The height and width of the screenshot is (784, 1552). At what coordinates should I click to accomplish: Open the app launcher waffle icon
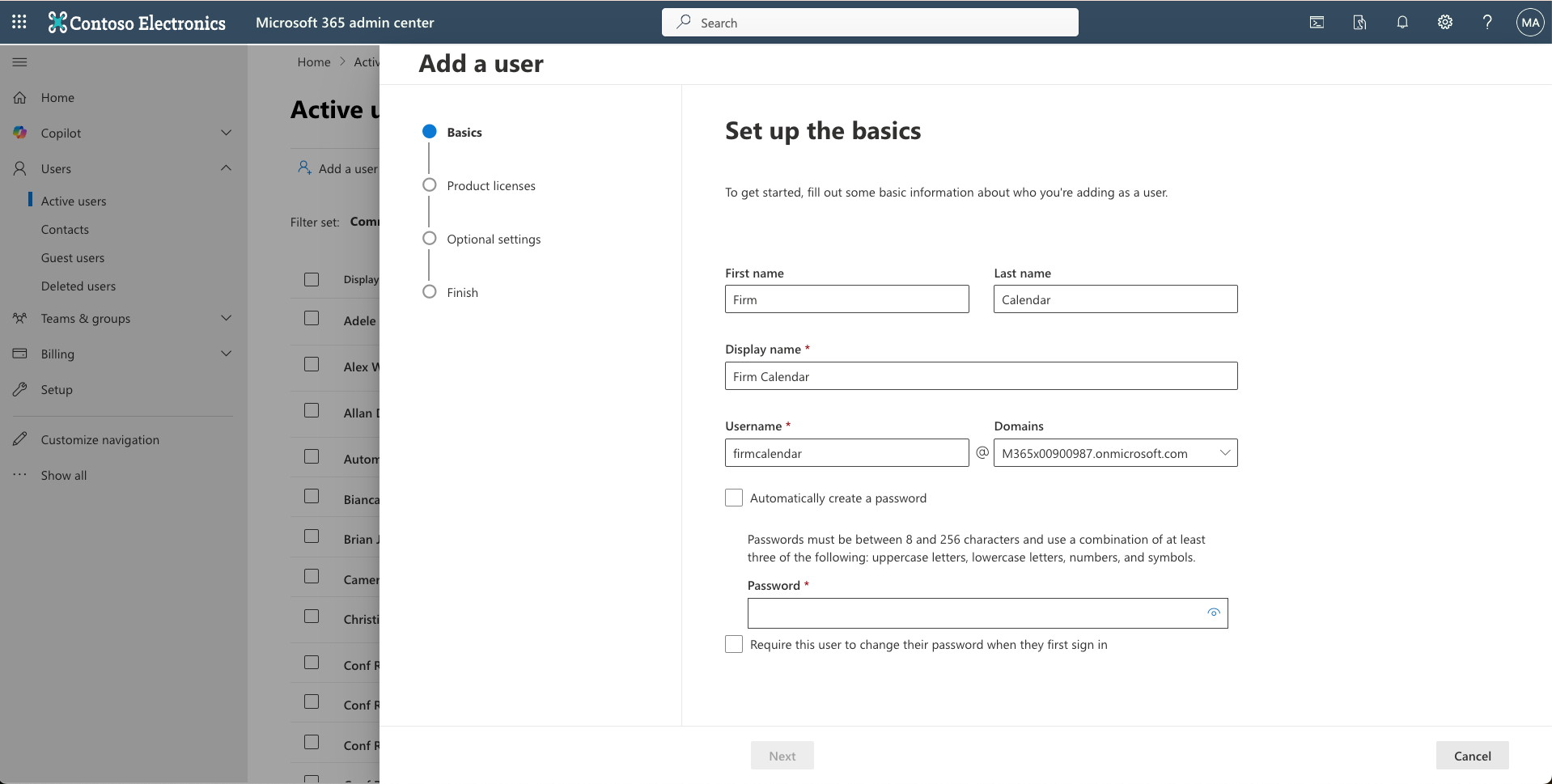tap(19, 22)
